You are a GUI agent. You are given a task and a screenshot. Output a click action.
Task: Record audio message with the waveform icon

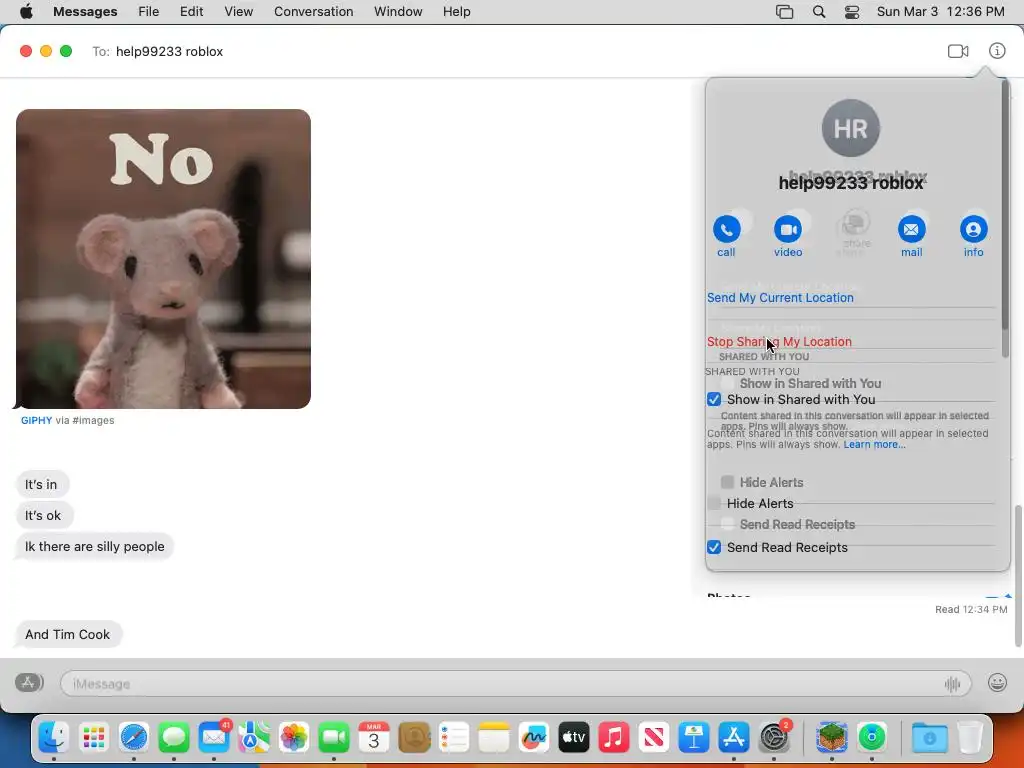pyautogui.click(x=952, y=684)
